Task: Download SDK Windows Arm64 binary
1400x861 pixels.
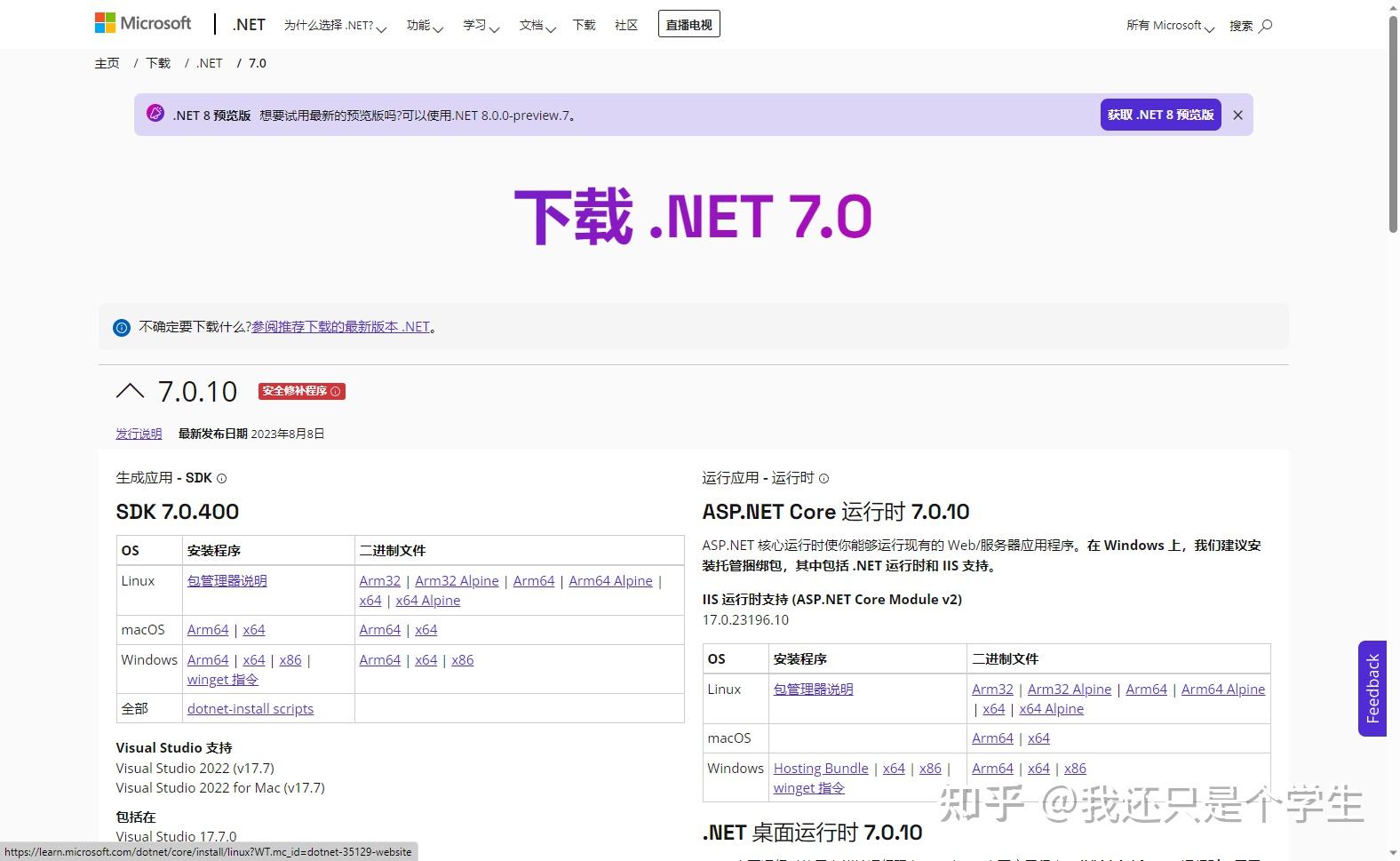Action: click(380, 660)
